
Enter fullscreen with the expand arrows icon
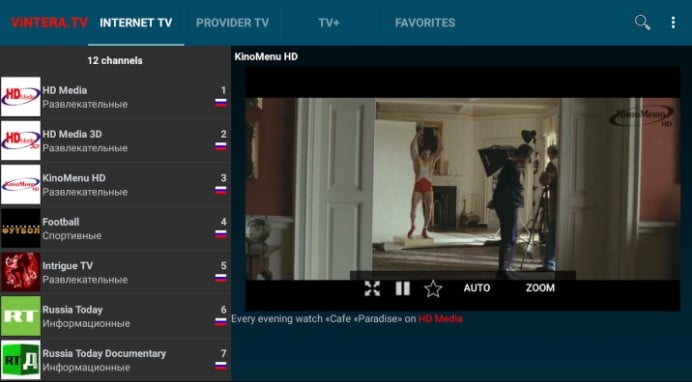372,288
